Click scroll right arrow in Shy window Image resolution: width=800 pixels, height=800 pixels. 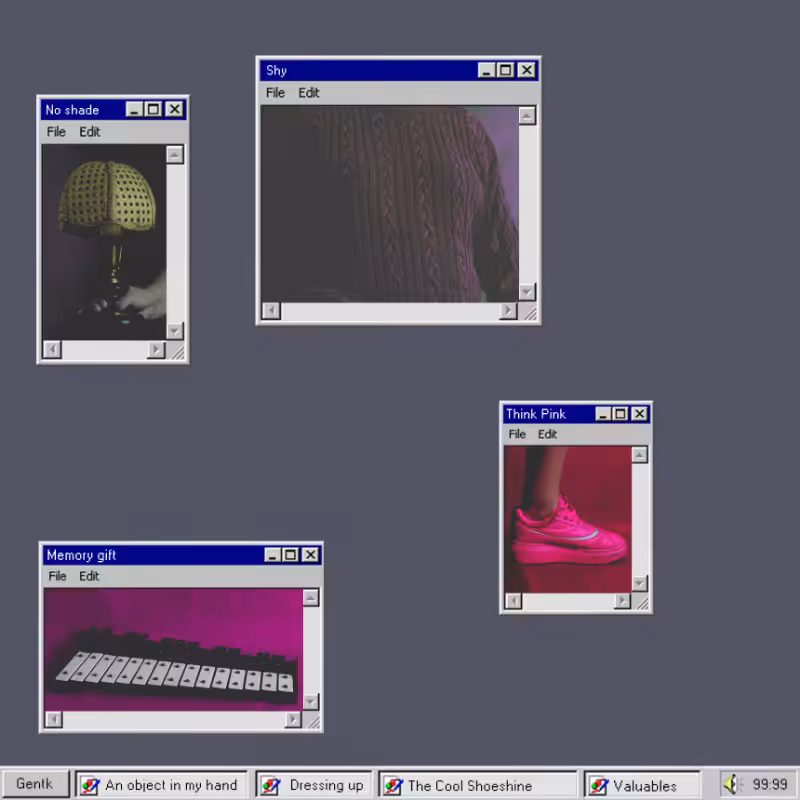click(x=508, y=310)
